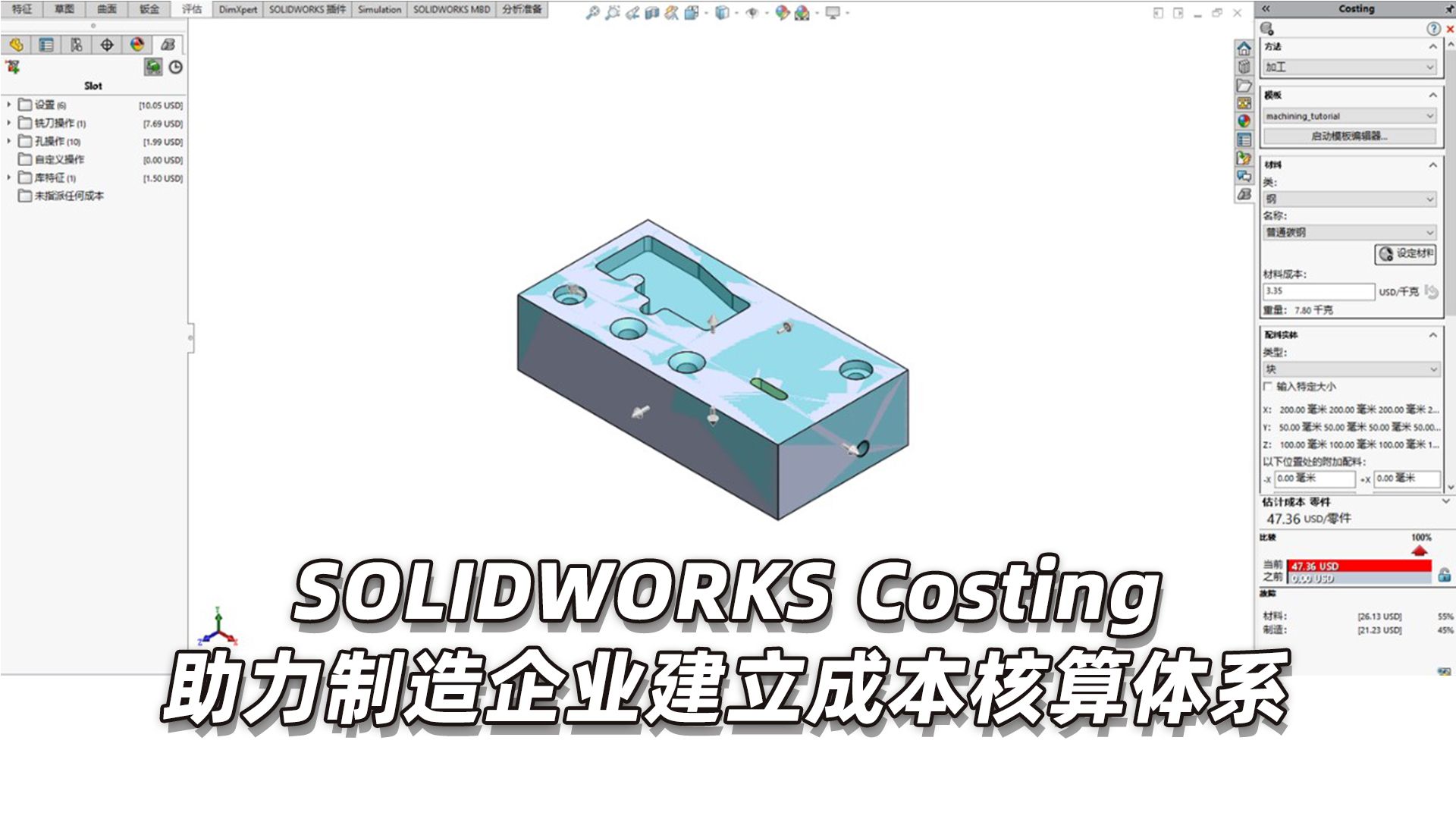Click the clock icon next to update

176,67
